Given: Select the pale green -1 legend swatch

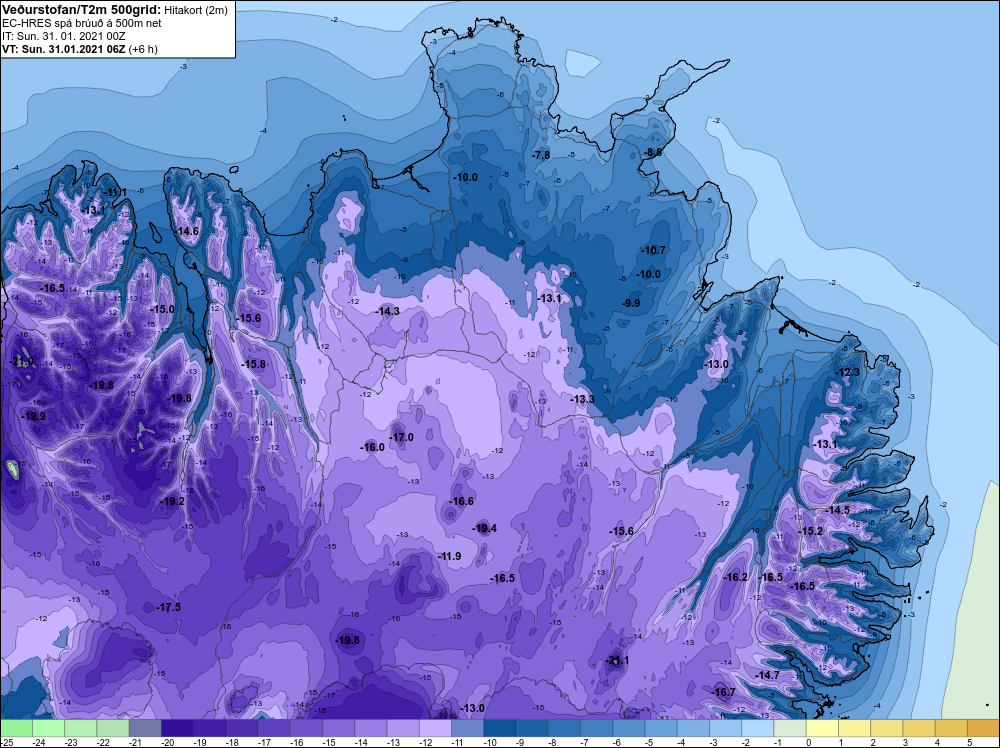Looking at the screenshot, I should 790,728.
